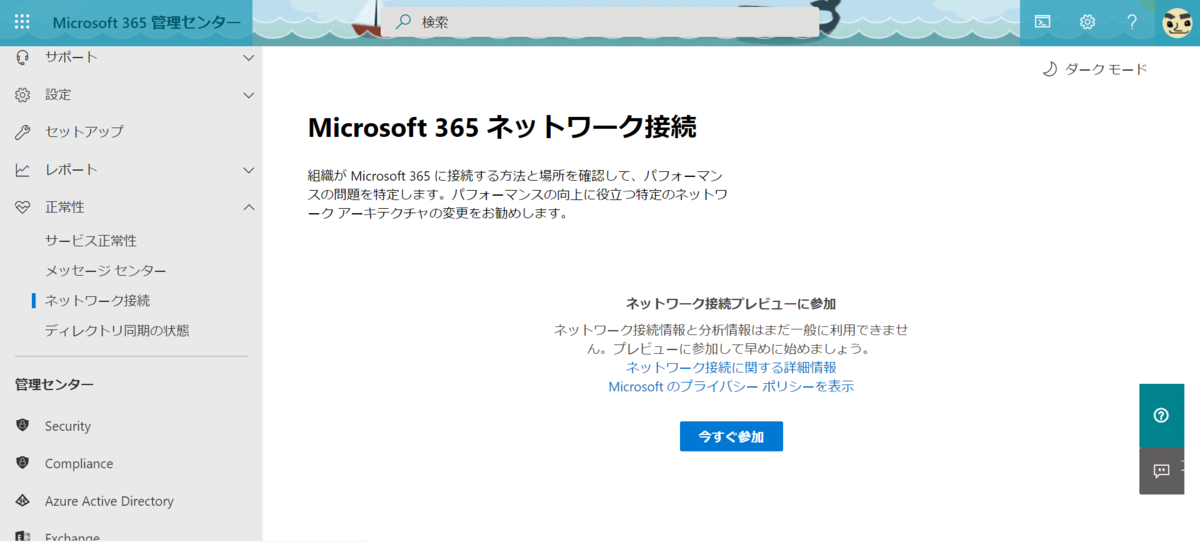The width and height of the screenshot is (1200, 542).
Task: Toggle ダークモード label
Action: pyautogui.click(x=1106, y=69)
